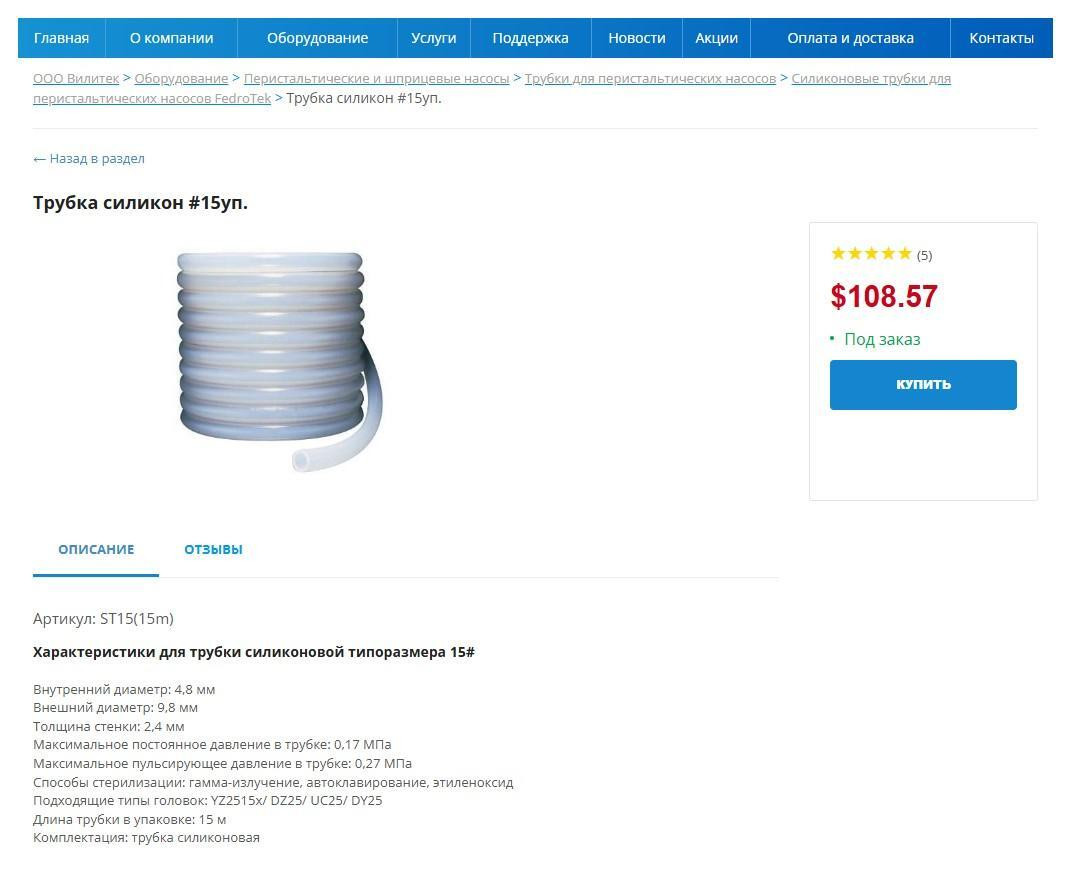The width and height of the screenshot is (1071, 887).
Task: Go to Оборудование in navigation bar
Action: coord(318,38)
